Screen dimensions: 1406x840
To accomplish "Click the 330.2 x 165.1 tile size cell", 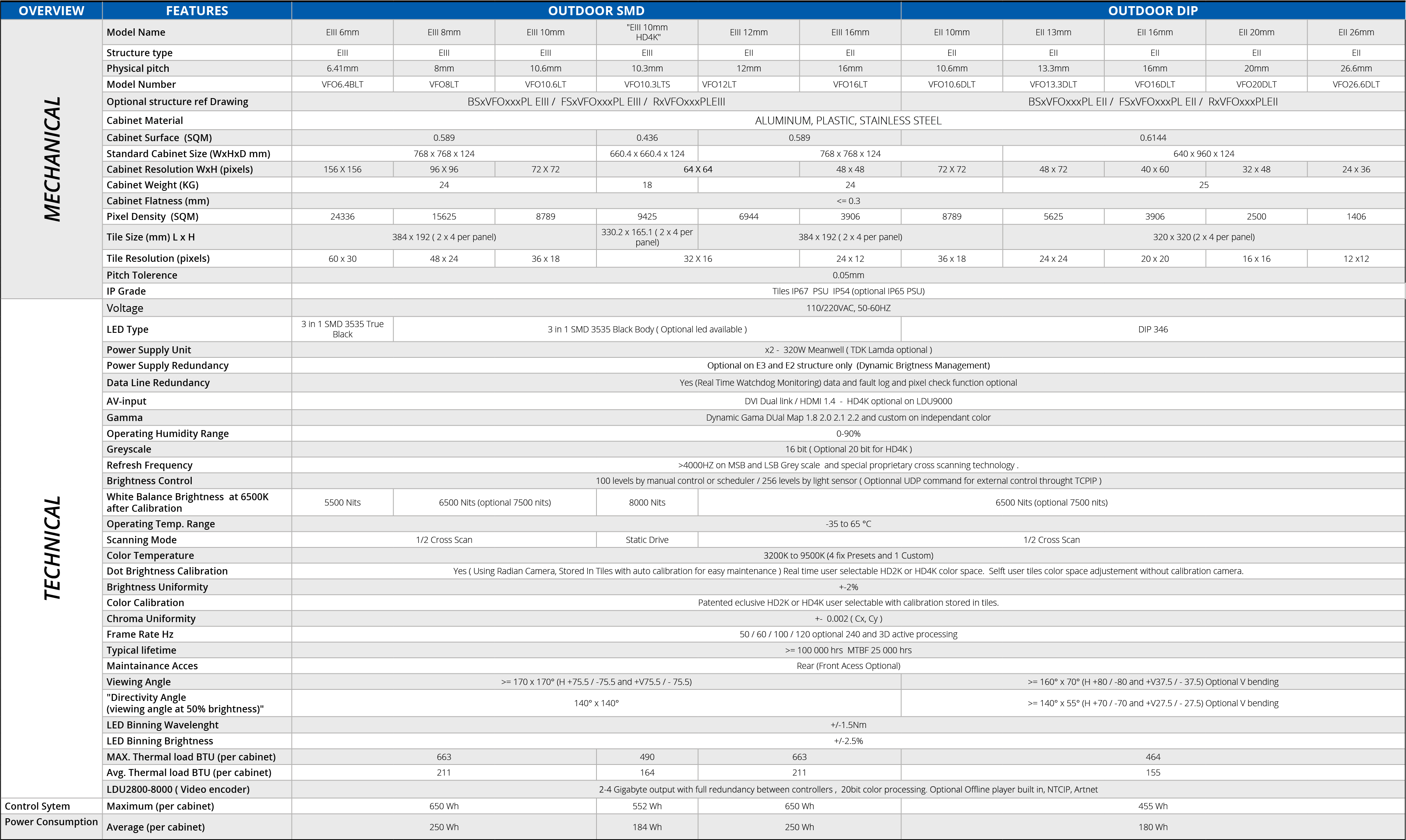I will [647, 237].
